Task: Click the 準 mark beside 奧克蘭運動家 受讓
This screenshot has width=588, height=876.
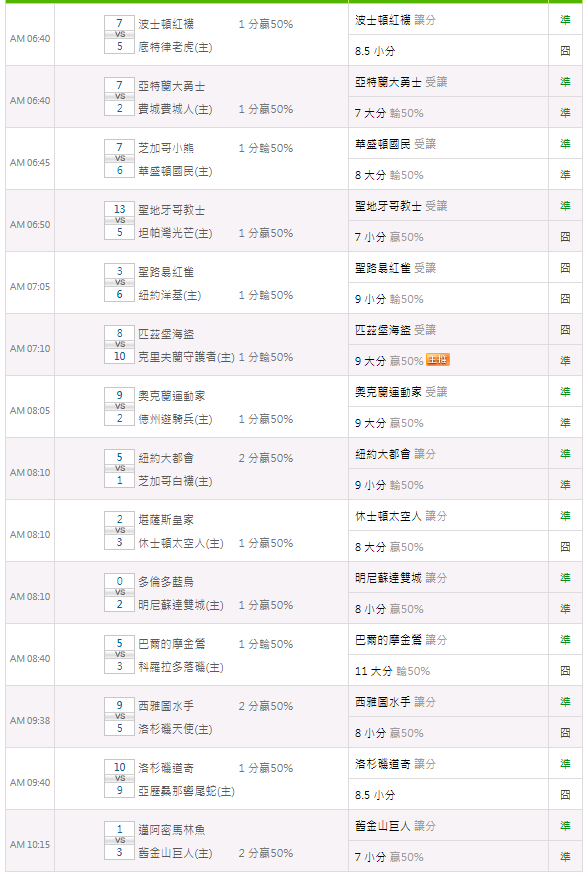Action: click(x=565, y=392)
